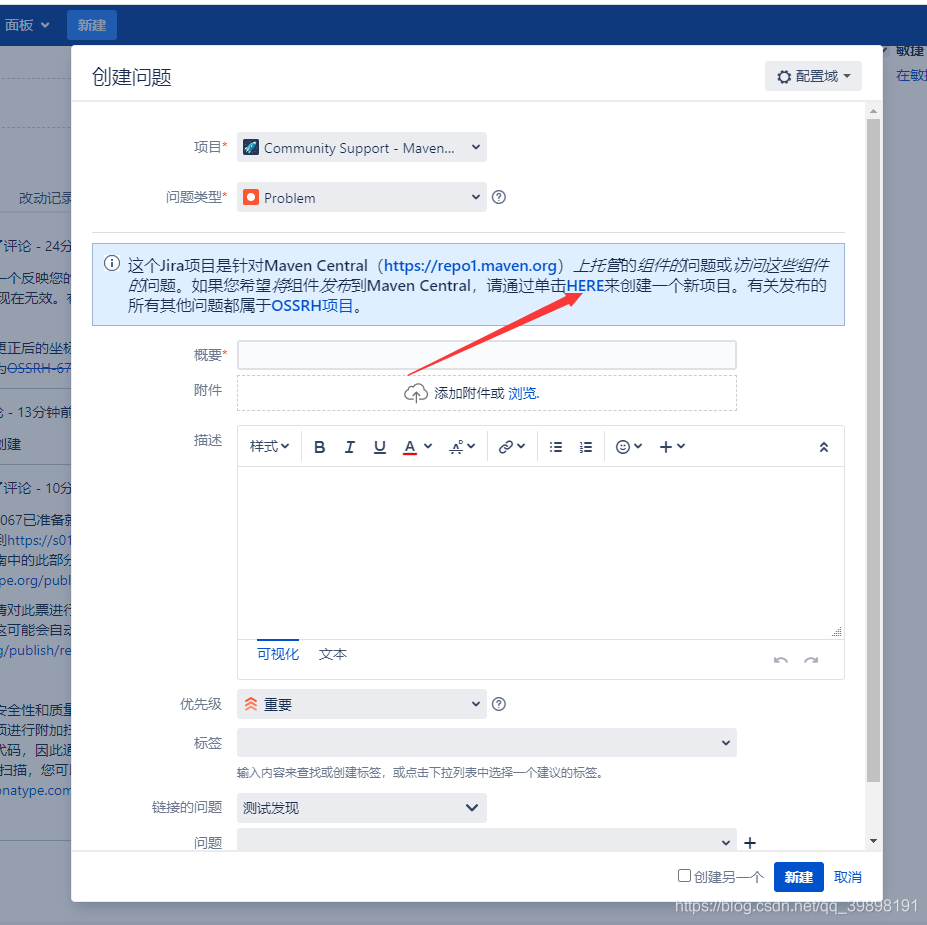927x925 pixels.
Task: Focus the 概要 summary input field
Action: tap(487, 355)
